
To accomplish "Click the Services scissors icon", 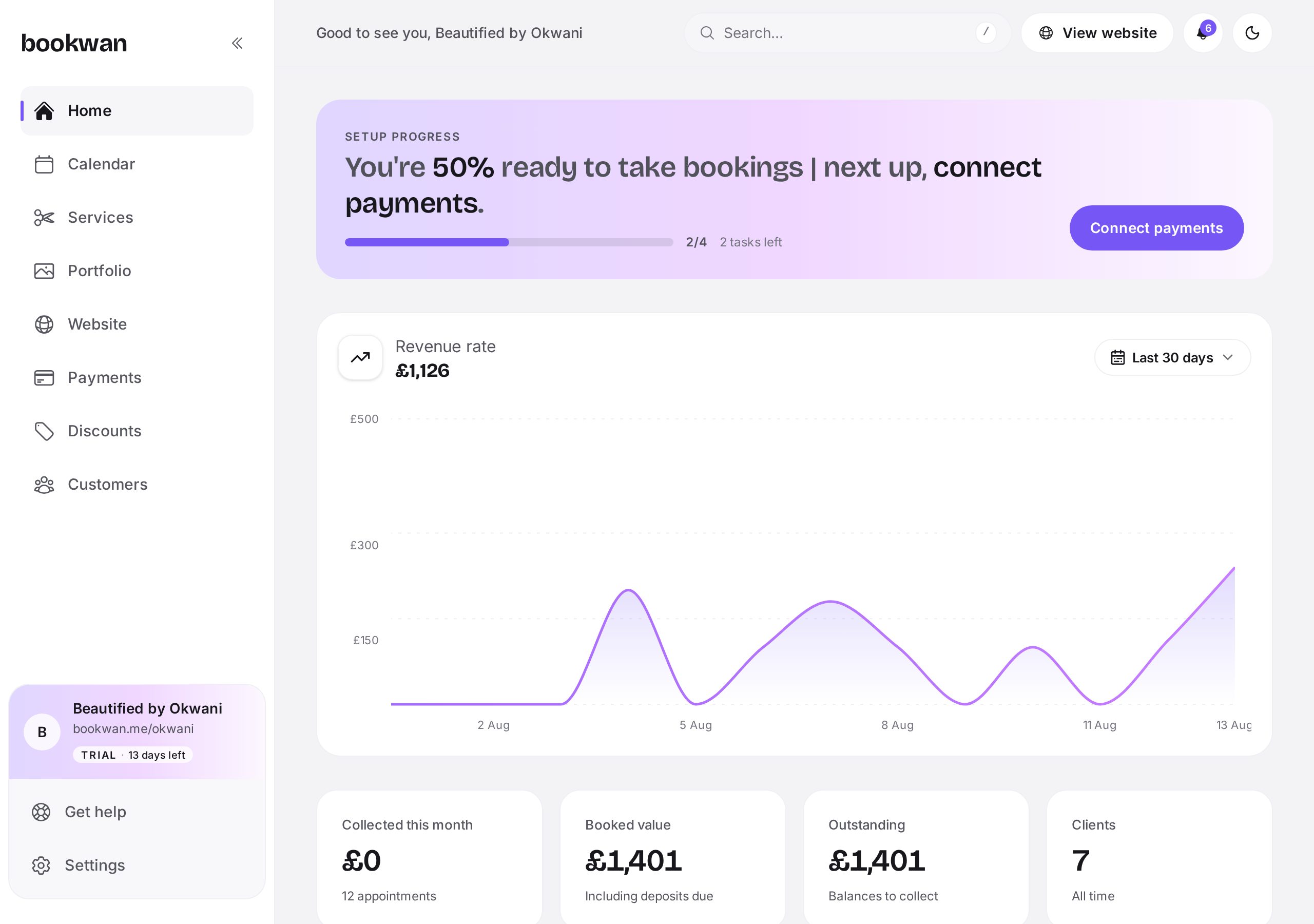I will 44,218.
